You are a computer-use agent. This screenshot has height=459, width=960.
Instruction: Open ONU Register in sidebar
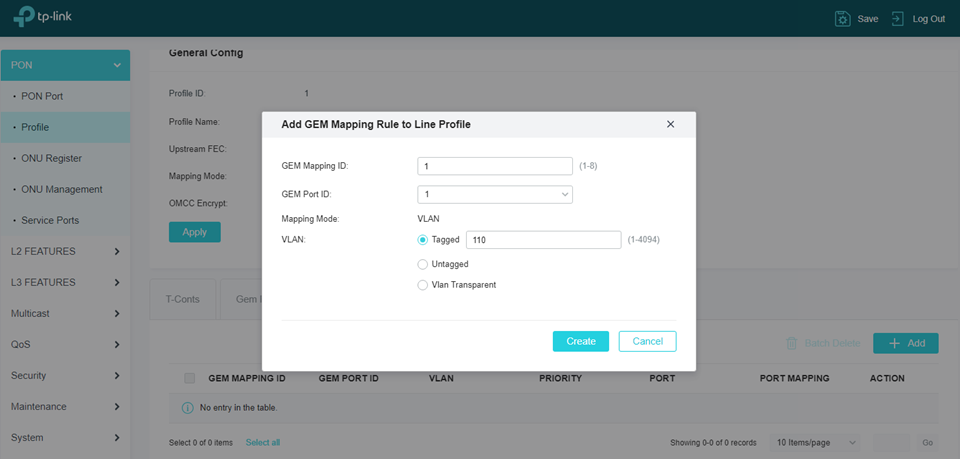click(x=51, y=158)
